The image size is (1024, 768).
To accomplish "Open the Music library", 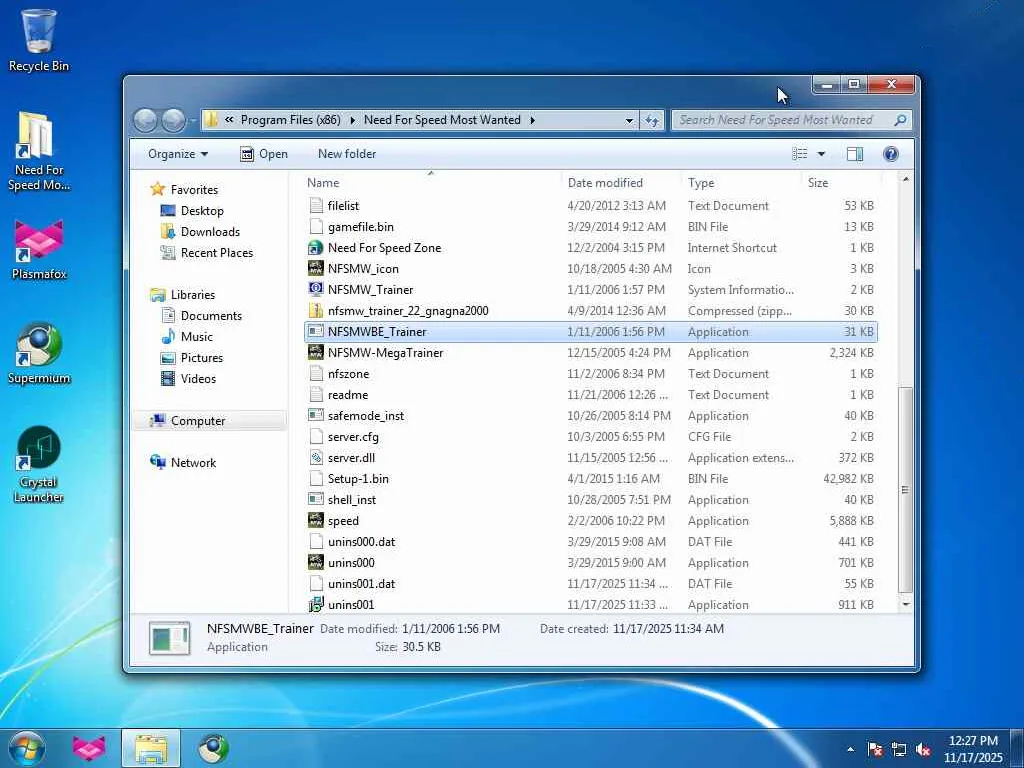I will click(197, 336).
